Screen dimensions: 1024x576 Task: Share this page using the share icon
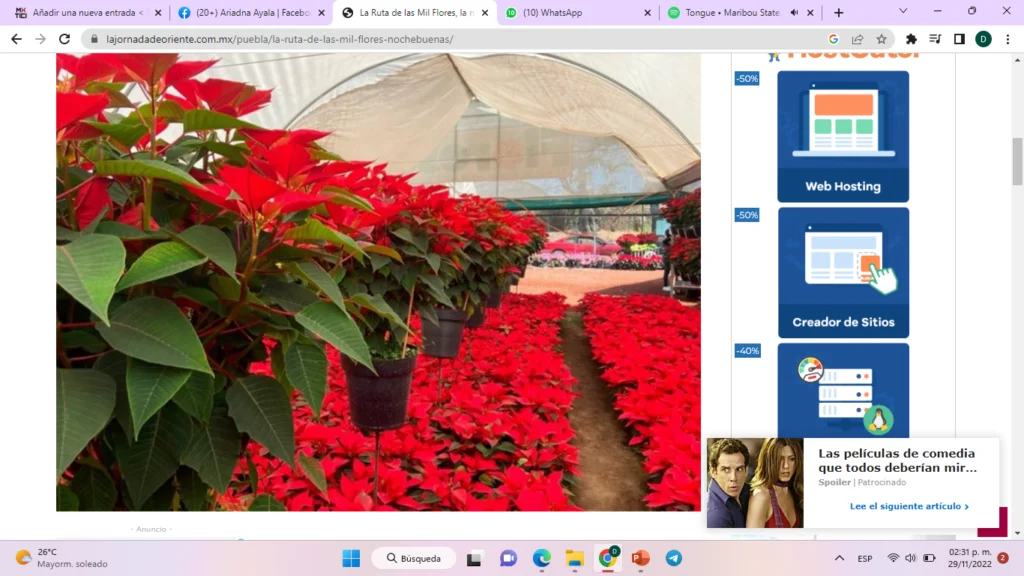857,39
